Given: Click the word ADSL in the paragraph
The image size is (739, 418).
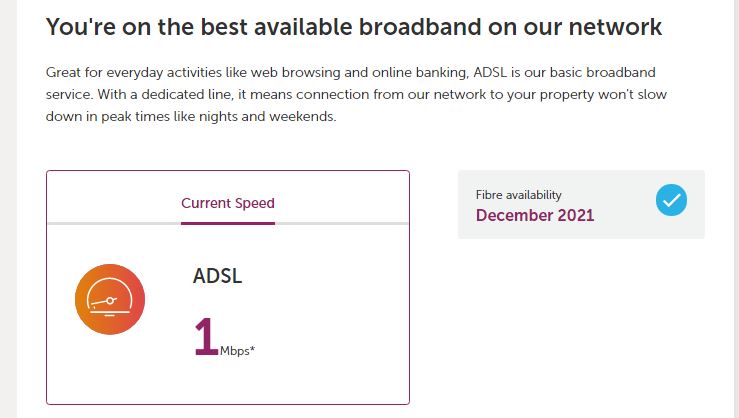Looking at the screenshot, I should [490, 73].
